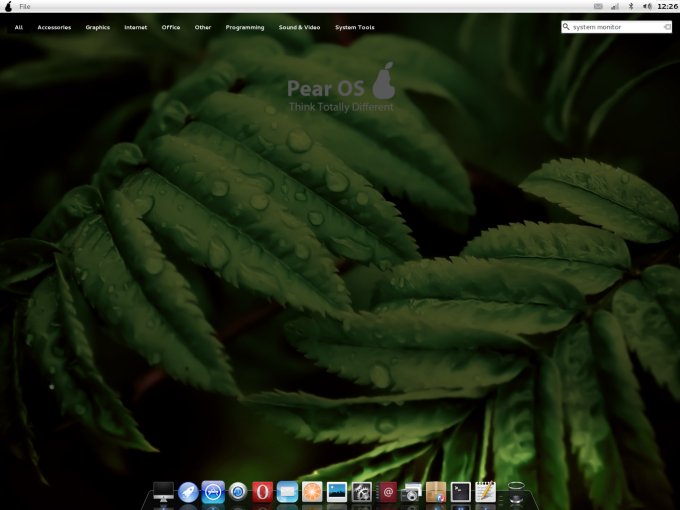Open the System Tools category

[355, 27]
